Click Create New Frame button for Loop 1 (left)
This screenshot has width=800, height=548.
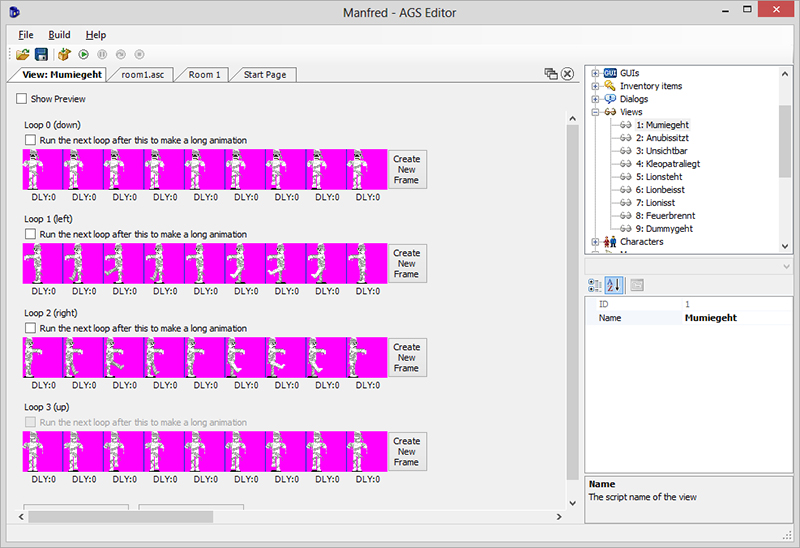406,264
